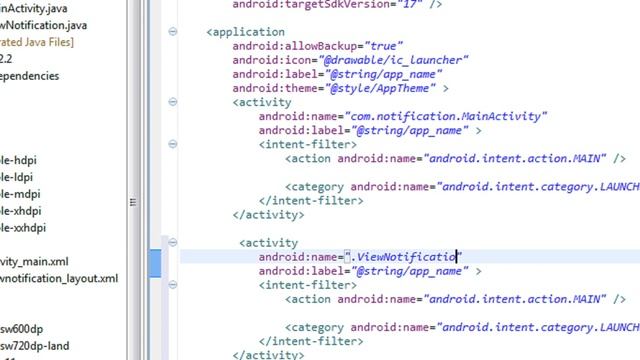
Task: Open vity_main.xml layout file
Action: [34, 262]
